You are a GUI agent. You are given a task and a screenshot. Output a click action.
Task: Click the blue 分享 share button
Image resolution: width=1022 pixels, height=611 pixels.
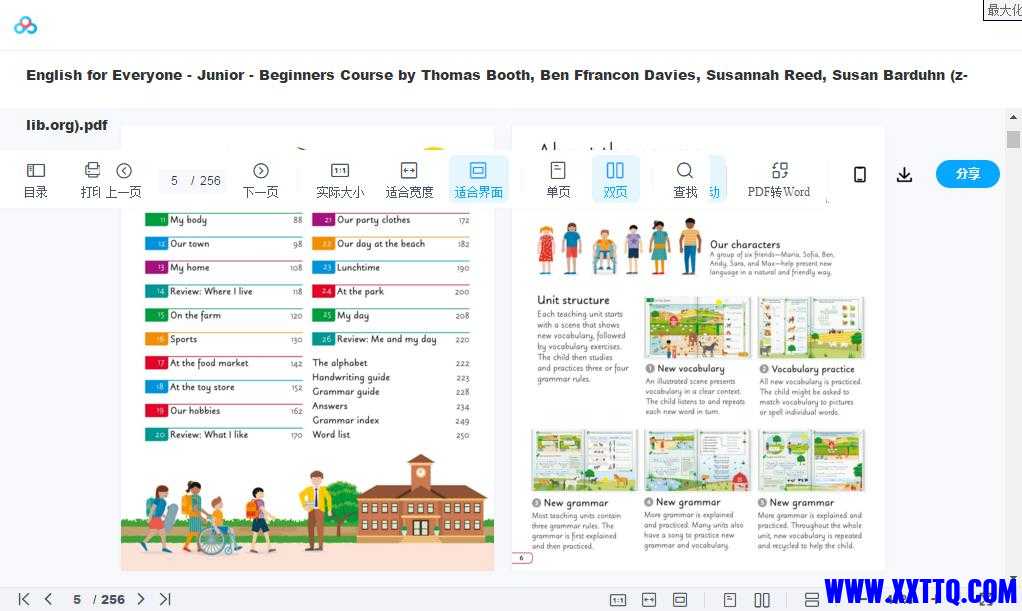coord(967,173)
